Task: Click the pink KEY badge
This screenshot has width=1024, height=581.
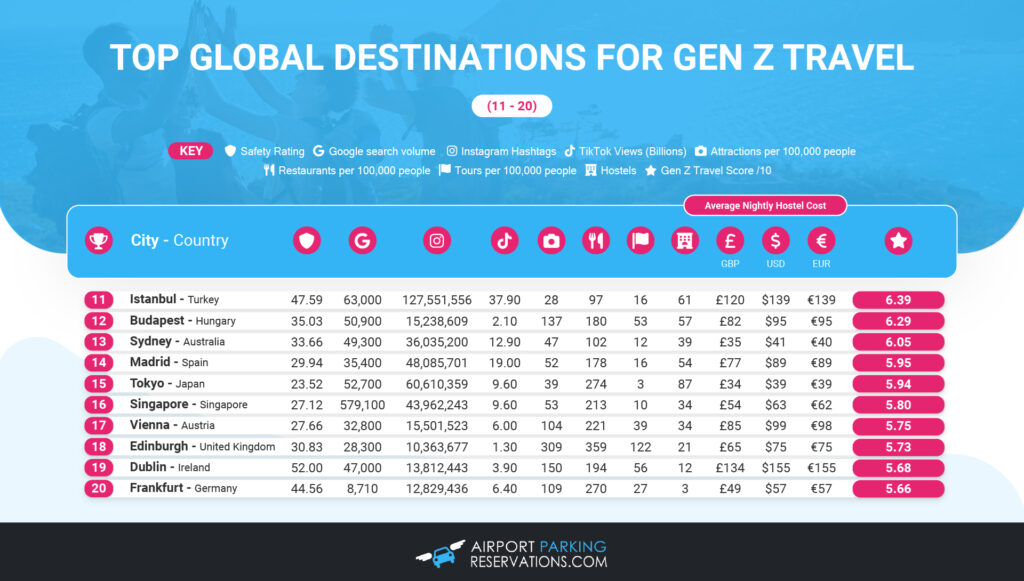Action: (x=190, y=150)
